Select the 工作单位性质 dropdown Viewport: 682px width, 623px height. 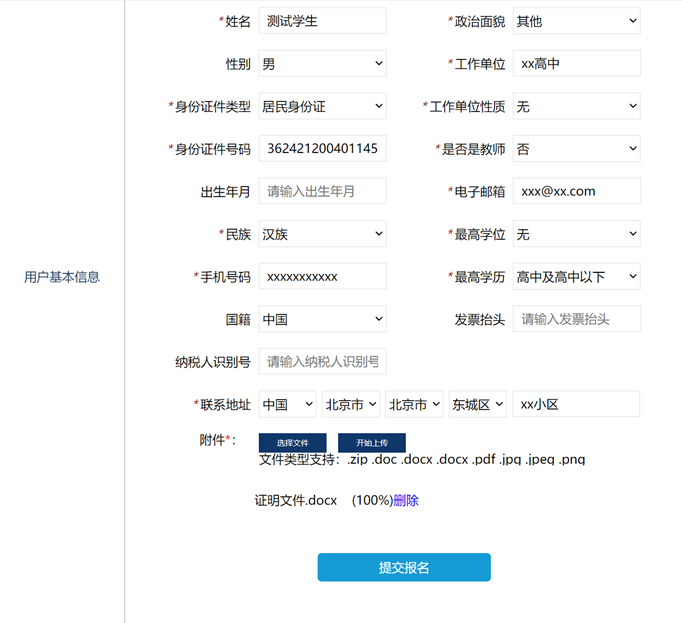[x=576, y=106]
